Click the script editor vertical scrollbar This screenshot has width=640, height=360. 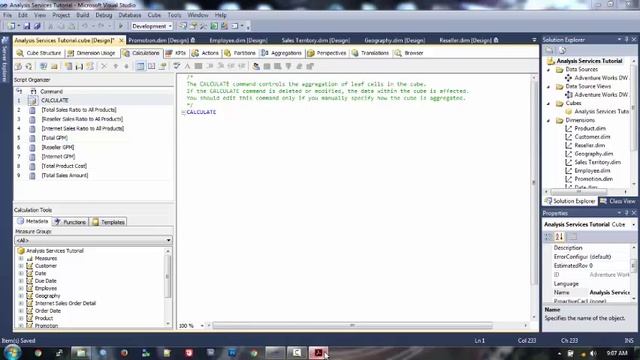(x=533, y=183)
